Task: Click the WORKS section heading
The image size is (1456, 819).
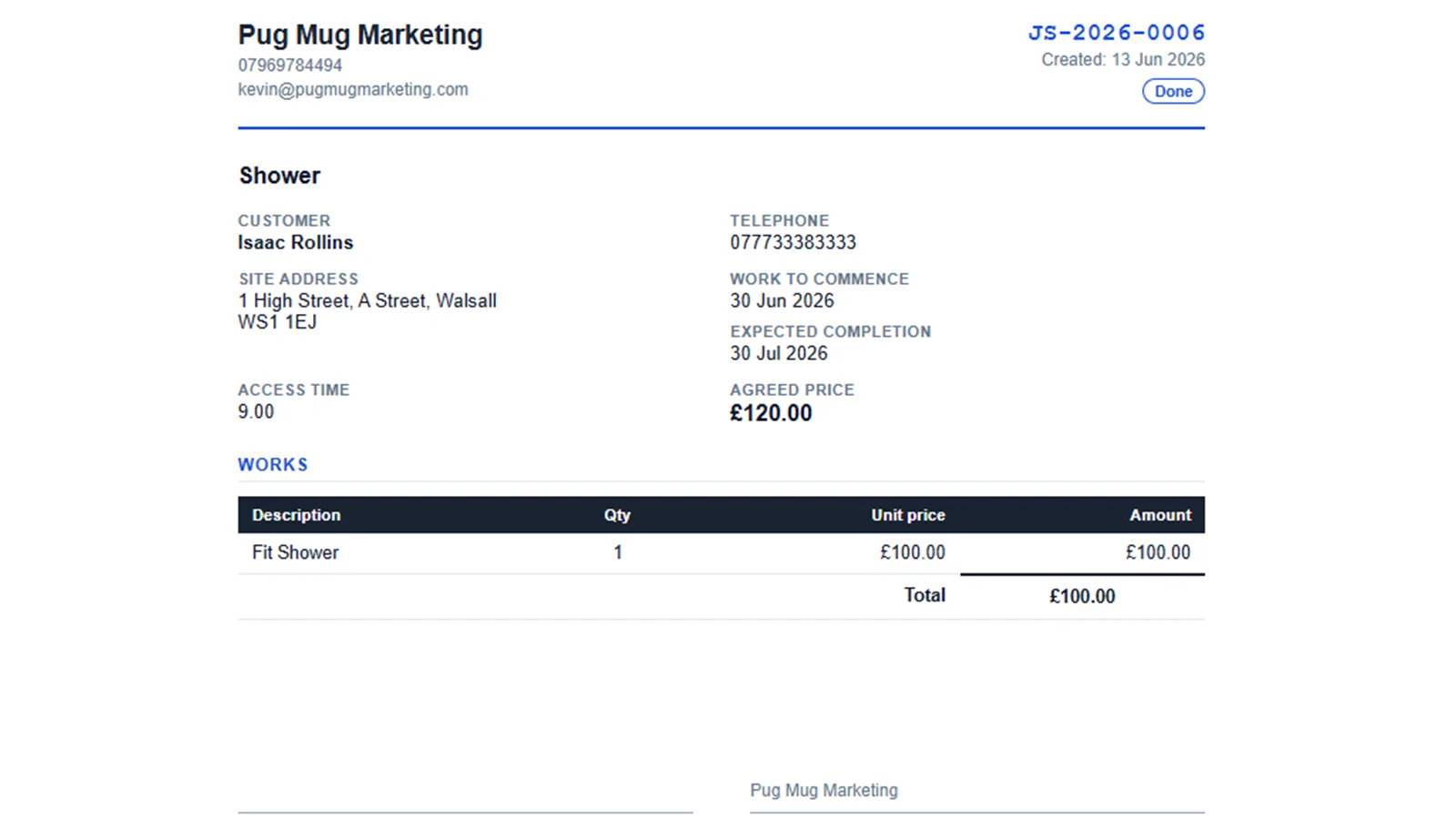Action: [273, 465]
